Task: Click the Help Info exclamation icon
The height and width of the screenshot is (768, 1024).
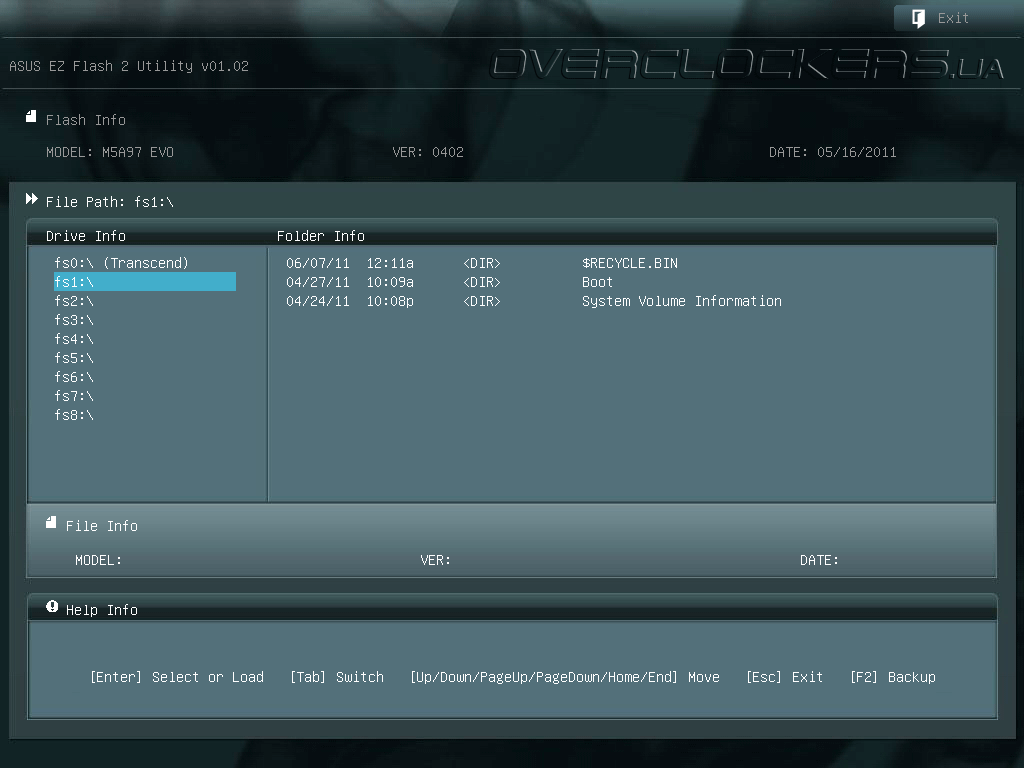Action: point(52,607)
